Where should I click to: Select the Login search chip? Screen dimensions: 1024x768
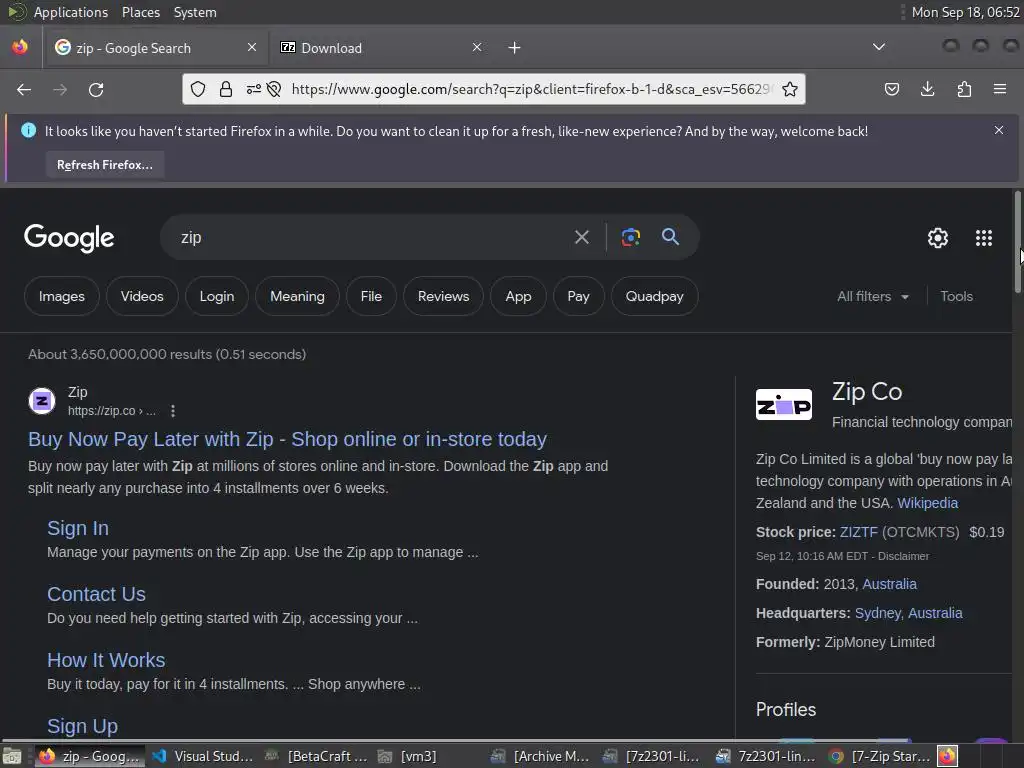click(x=217, y=296)
